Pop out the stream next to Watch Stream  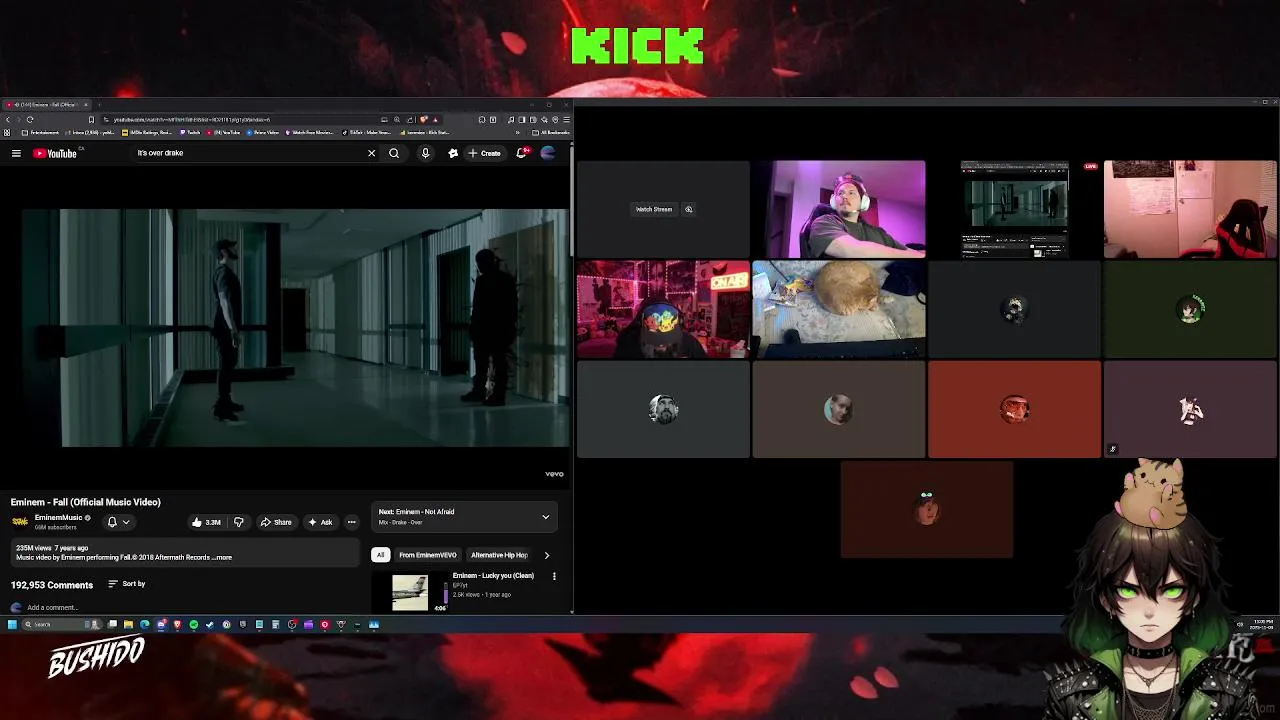click(688, 209)
